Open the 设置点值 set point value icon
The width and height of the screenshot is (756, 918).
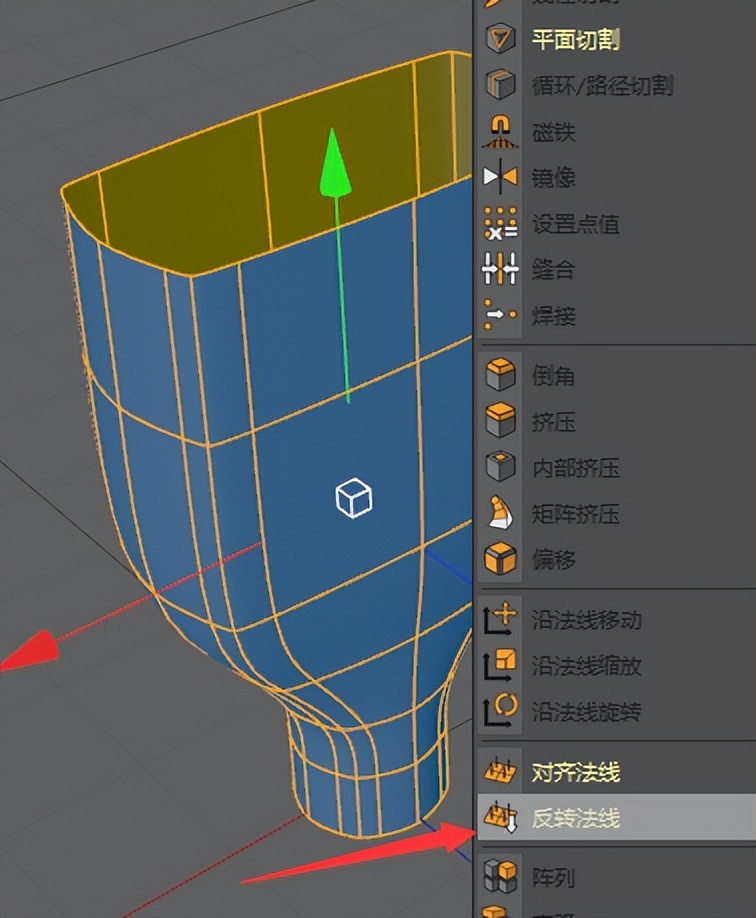click(500, 223)
